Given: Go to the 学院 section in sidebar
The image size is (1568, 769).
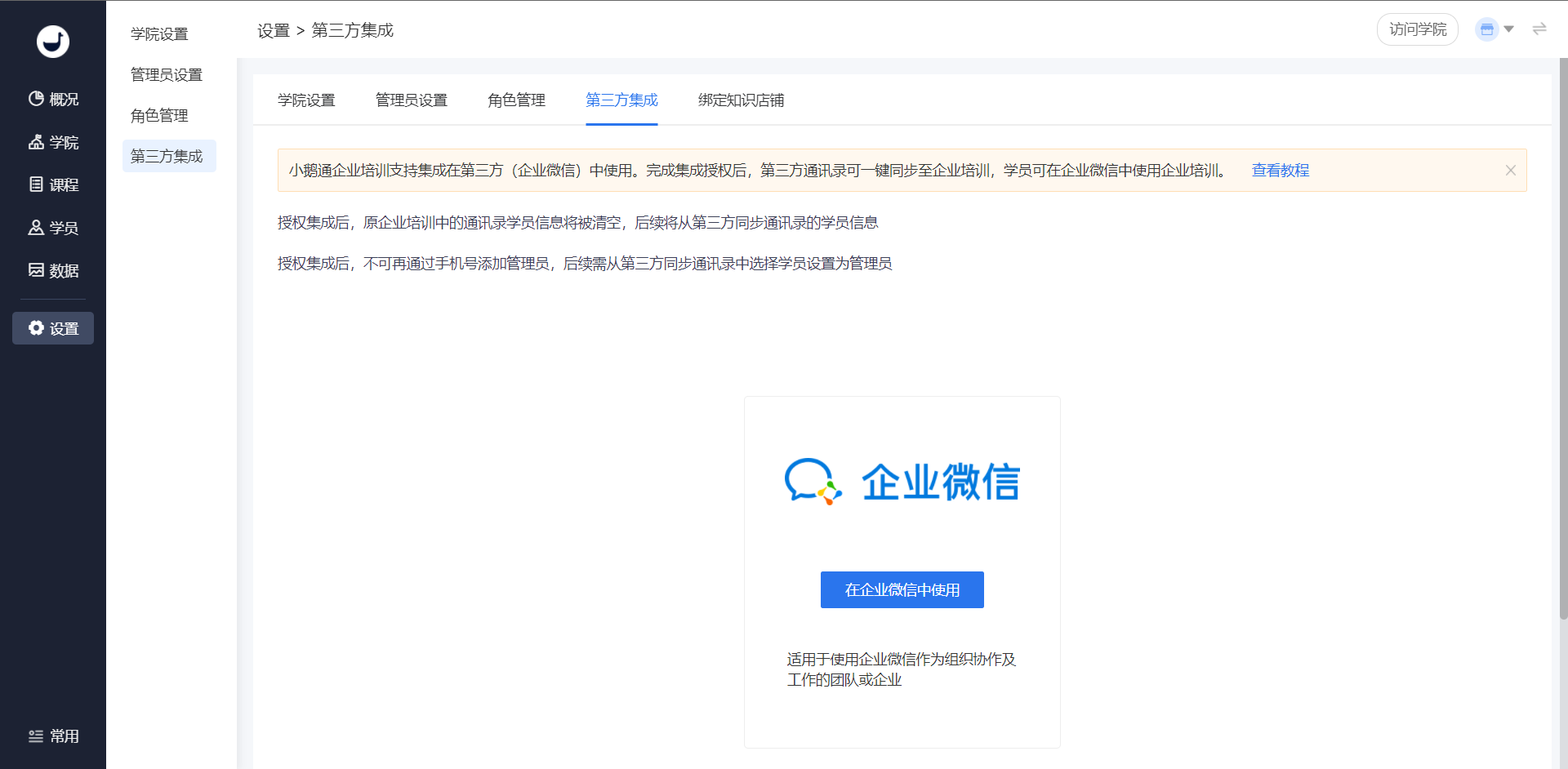Looking at the screenshot, I should coord(53,143).
